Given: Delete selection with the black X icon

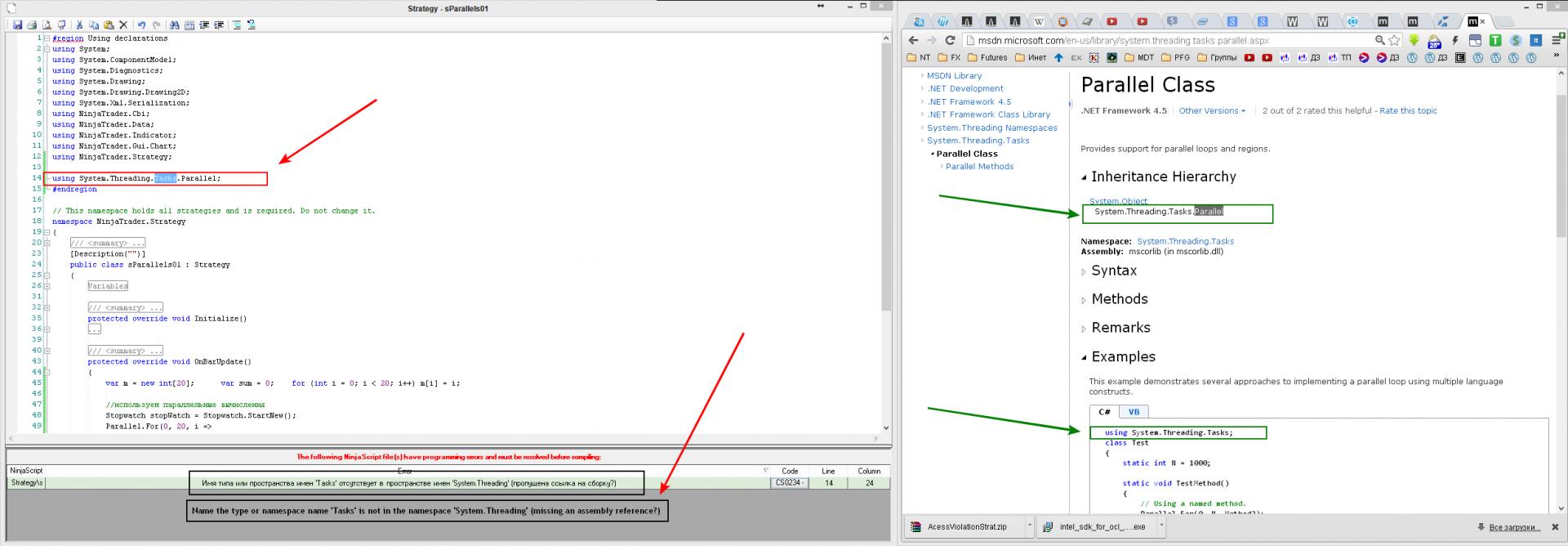Looking at the screenshot, I should coord(123,25).
